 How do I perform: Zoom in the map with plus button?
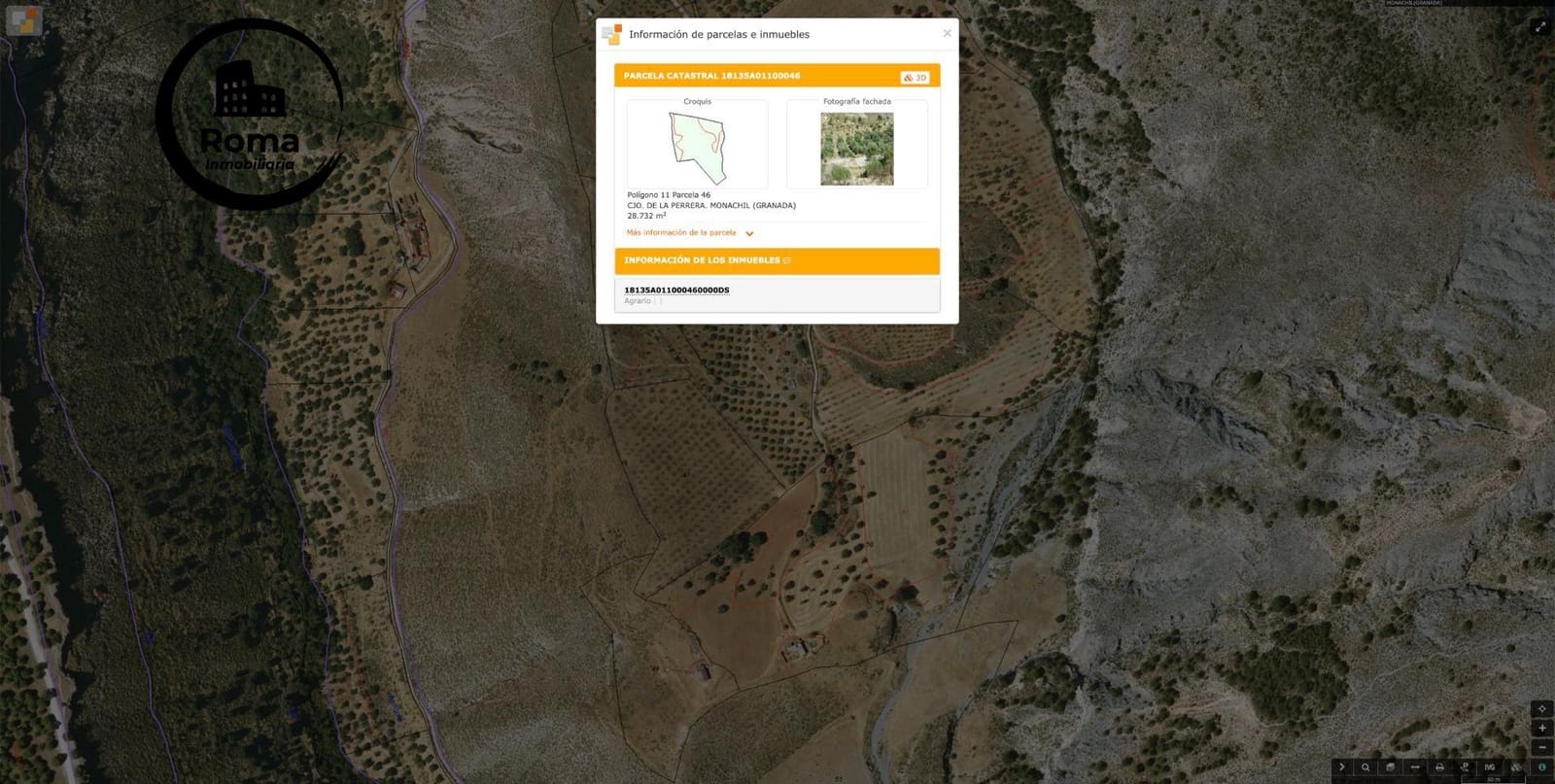[x=1541, y=728]
